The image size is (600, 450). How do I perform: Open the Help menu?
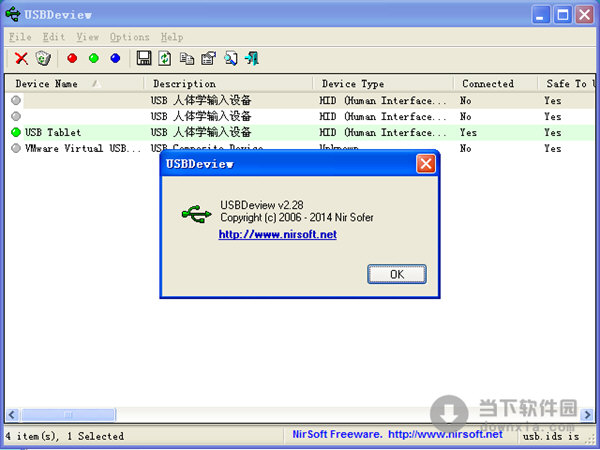(x=172, y=37)
